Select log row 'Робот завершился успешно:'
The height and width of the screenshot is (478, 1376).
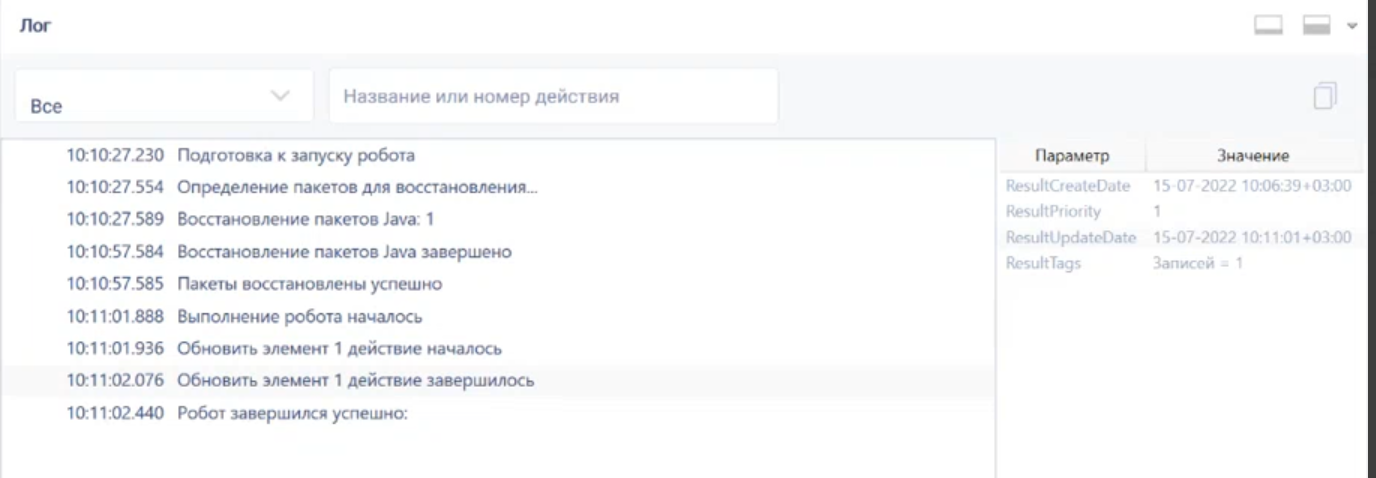point(498,413)
